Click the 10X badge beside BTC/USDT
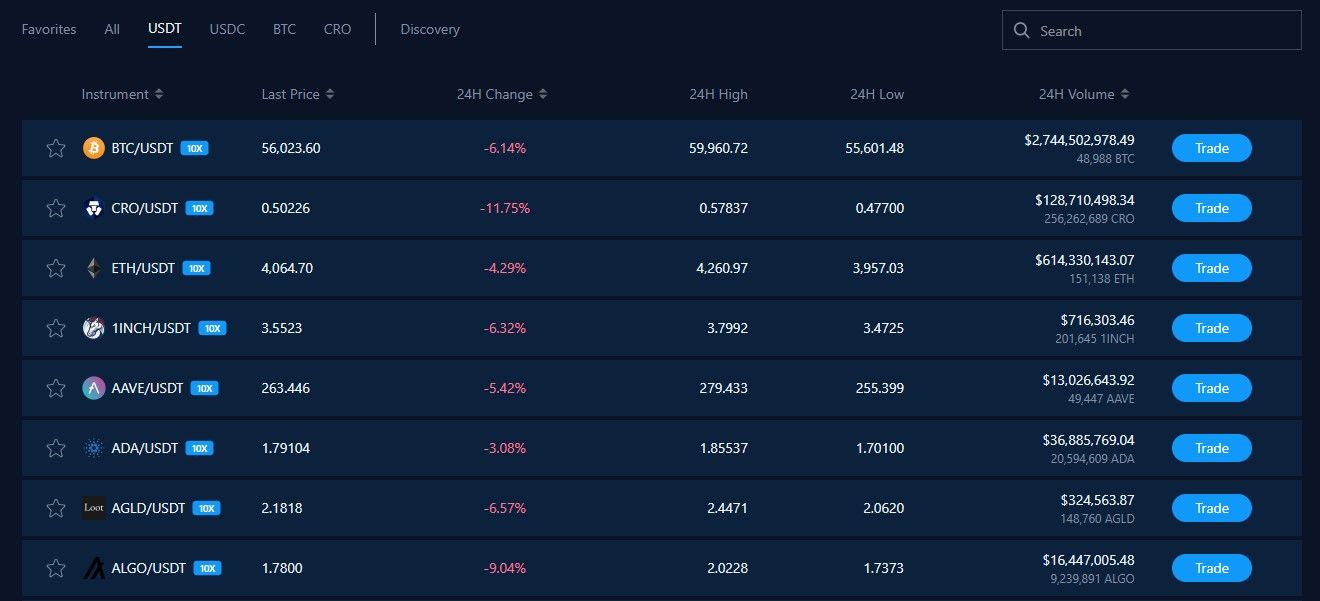The height and width of the screenshot is (601, 1320). pos(194,148)
